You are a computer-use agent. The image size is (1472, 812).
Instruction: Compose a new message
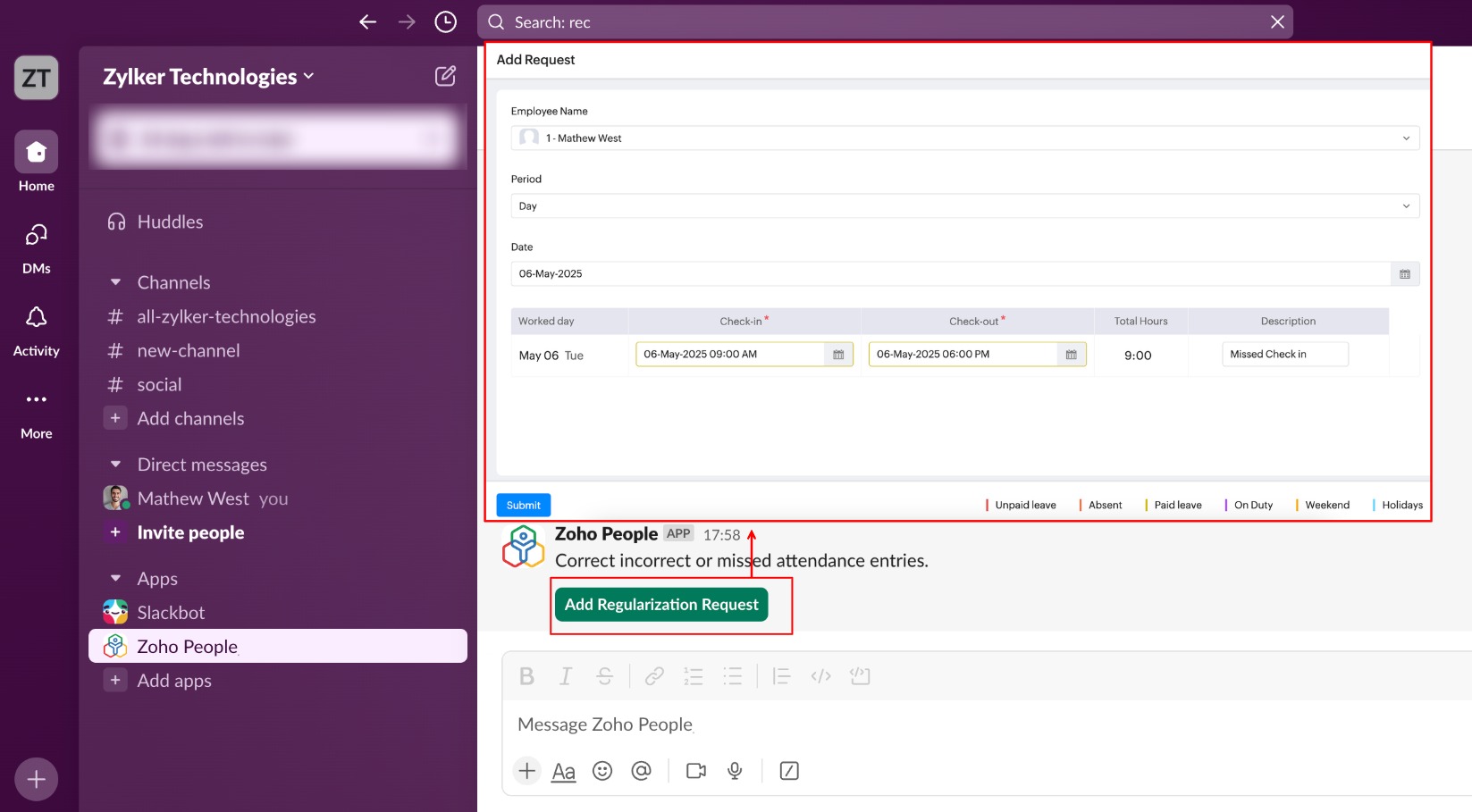tap(445, 76)
